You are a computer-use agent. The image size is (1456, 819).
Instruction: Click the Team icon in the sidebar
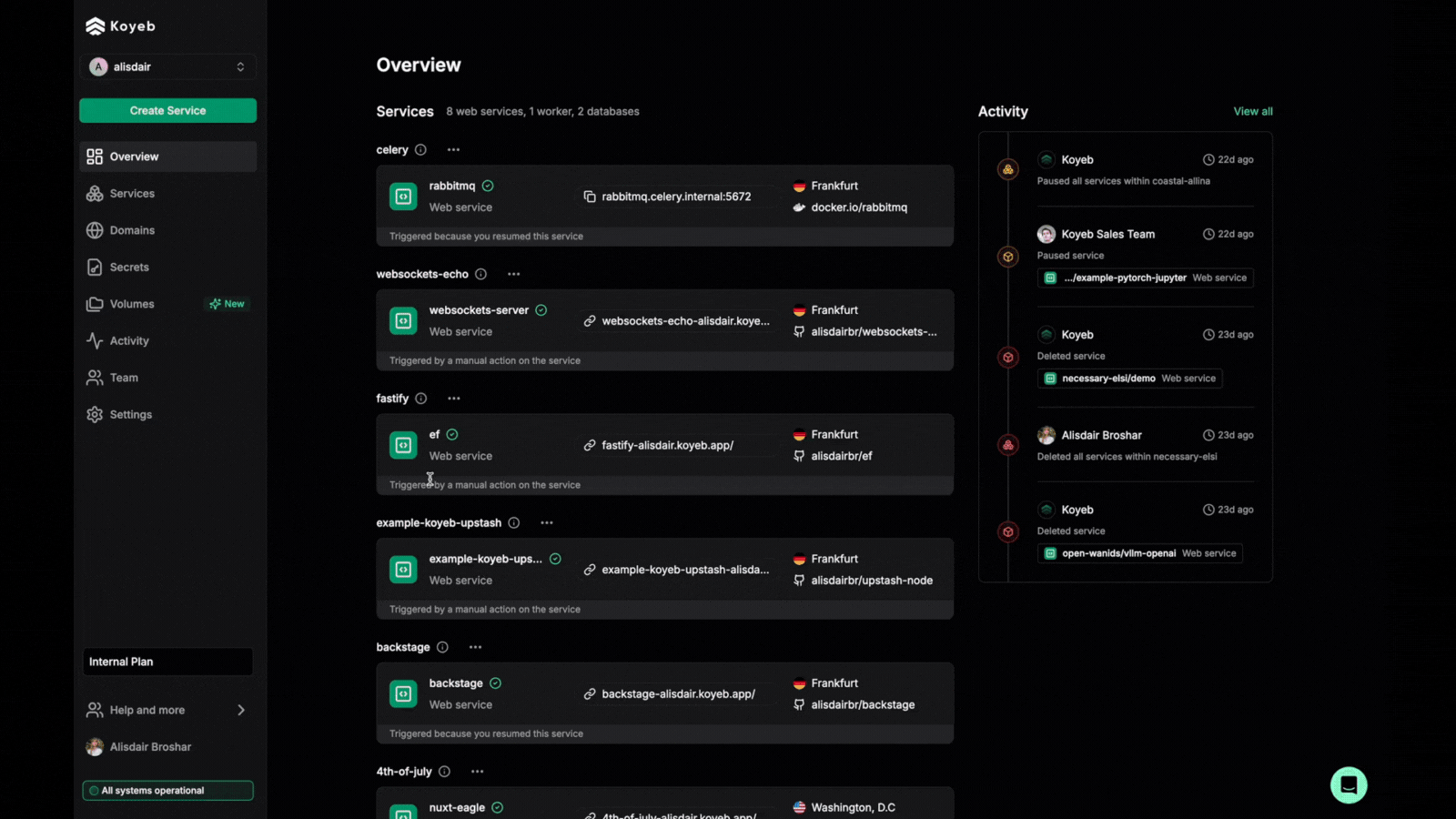tap(95, 378)
